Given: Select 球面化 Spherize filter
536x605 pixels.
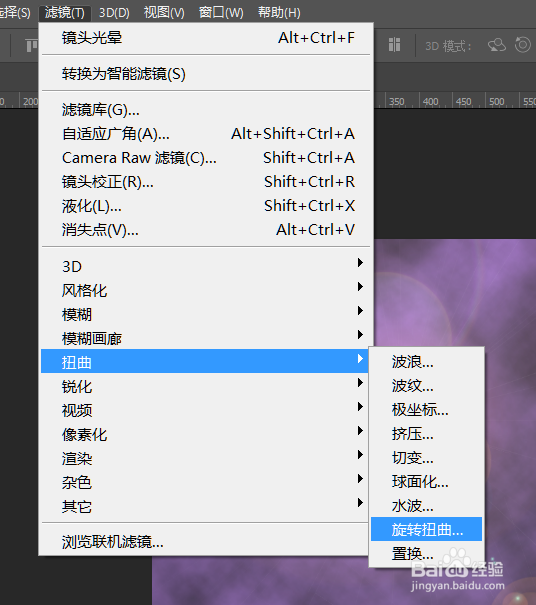Looking at the screenshot, I should [x=426, y=482].
